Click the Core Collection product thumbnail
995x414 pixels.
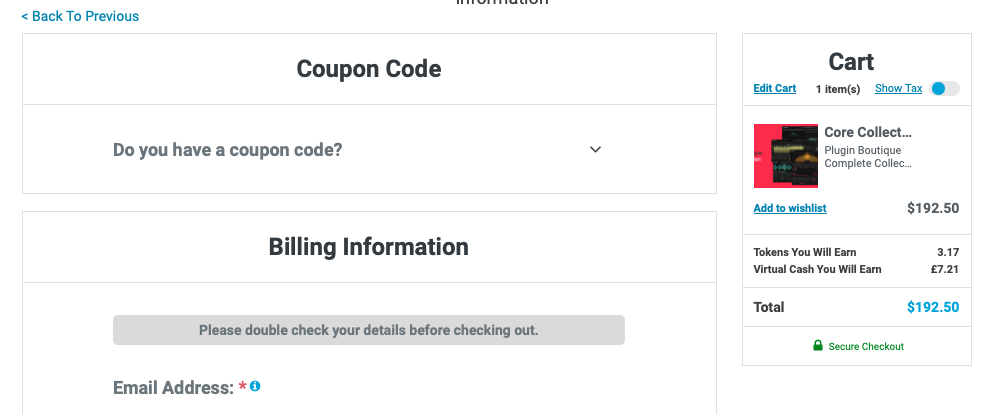[x=786, y=156]
